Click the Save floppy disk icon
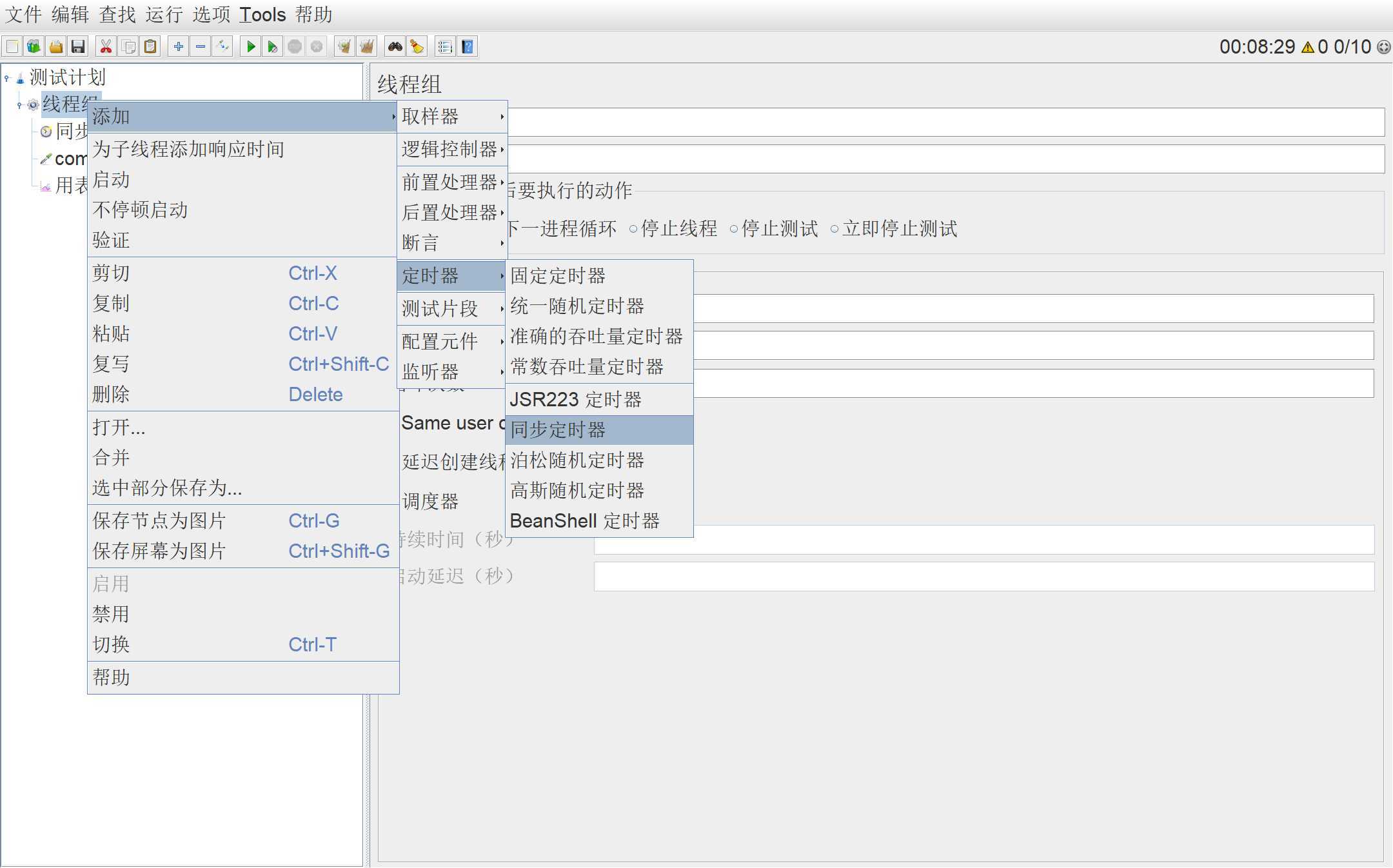The image size is (1393, 868). click(78, 46)
